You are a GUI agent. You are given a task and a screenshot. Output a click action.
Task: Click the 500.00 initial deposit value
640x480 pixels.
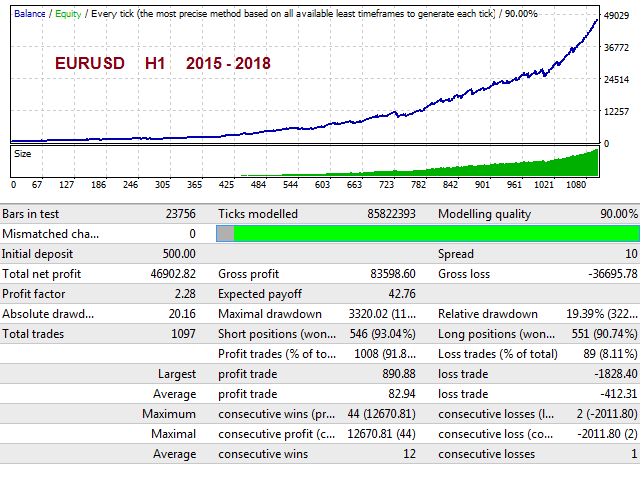[x=179, y=254]
